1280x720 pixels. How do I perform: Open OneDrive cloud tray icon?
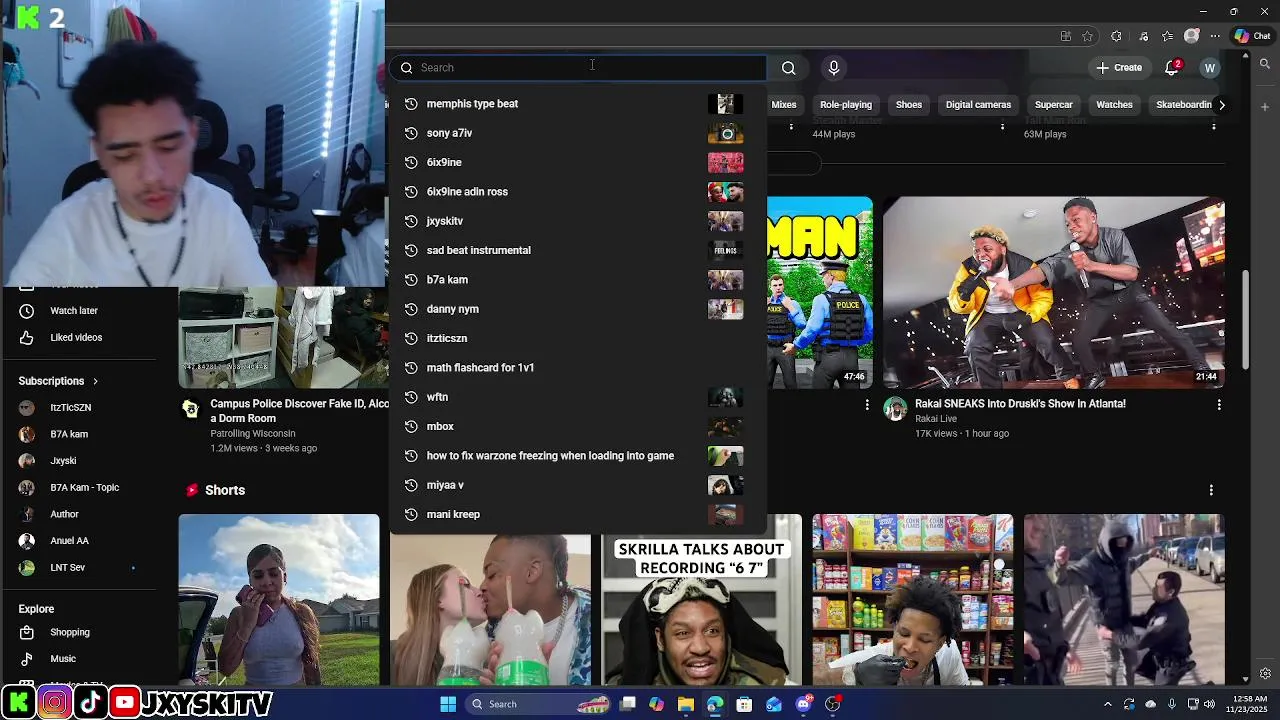click(1150, 704)
